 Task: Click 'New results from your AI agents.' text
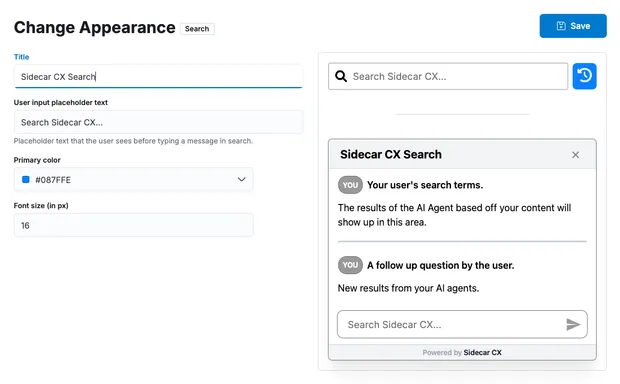point(408,288)
